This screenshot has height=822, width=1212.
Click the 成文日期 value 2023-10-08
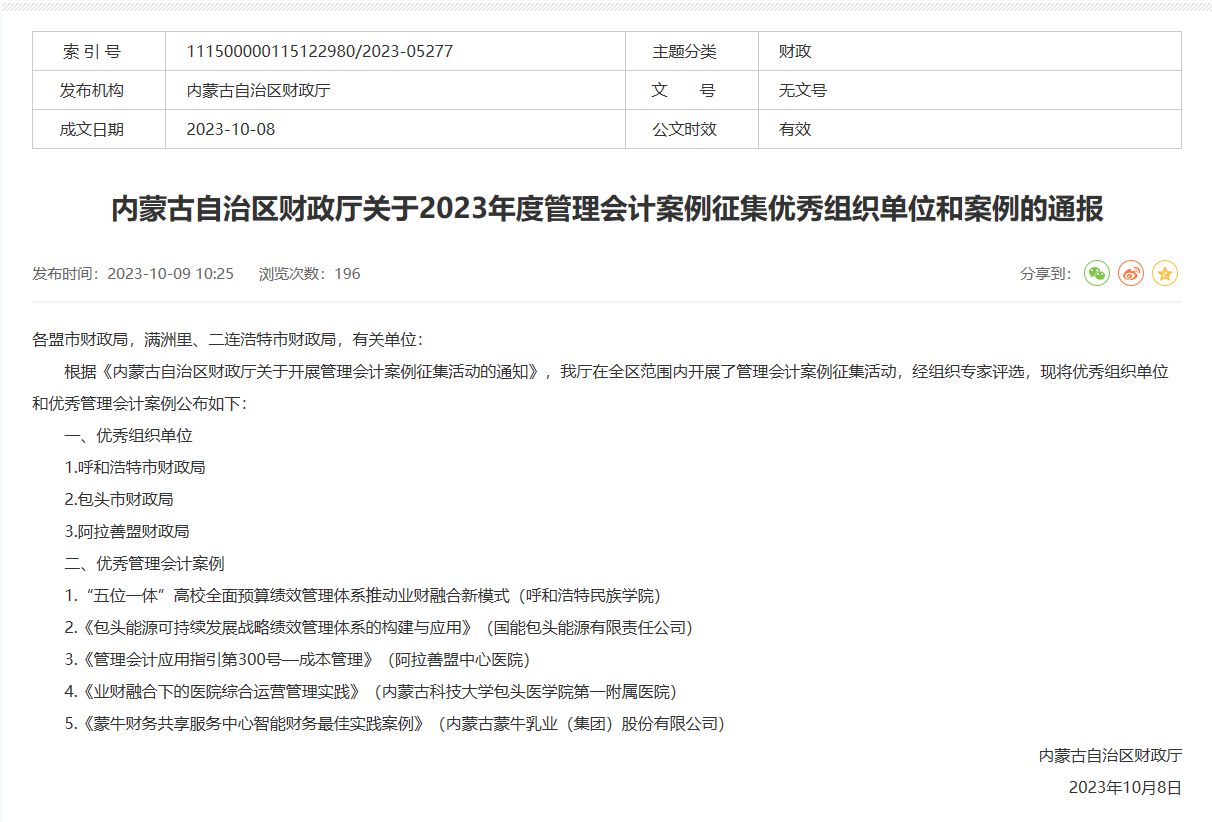(x=231, y=129)
